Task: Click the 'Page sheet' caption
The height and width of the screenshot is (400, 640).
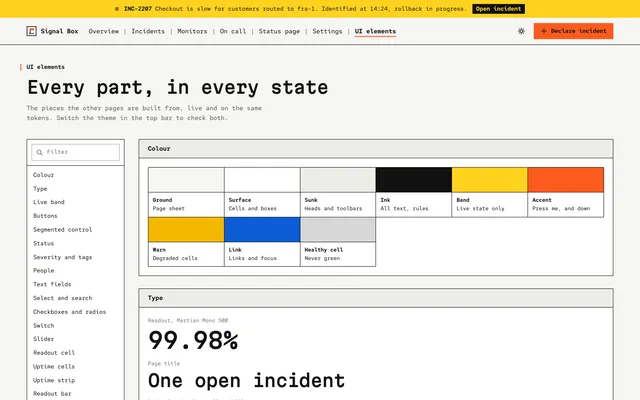Action: (169, 209)
